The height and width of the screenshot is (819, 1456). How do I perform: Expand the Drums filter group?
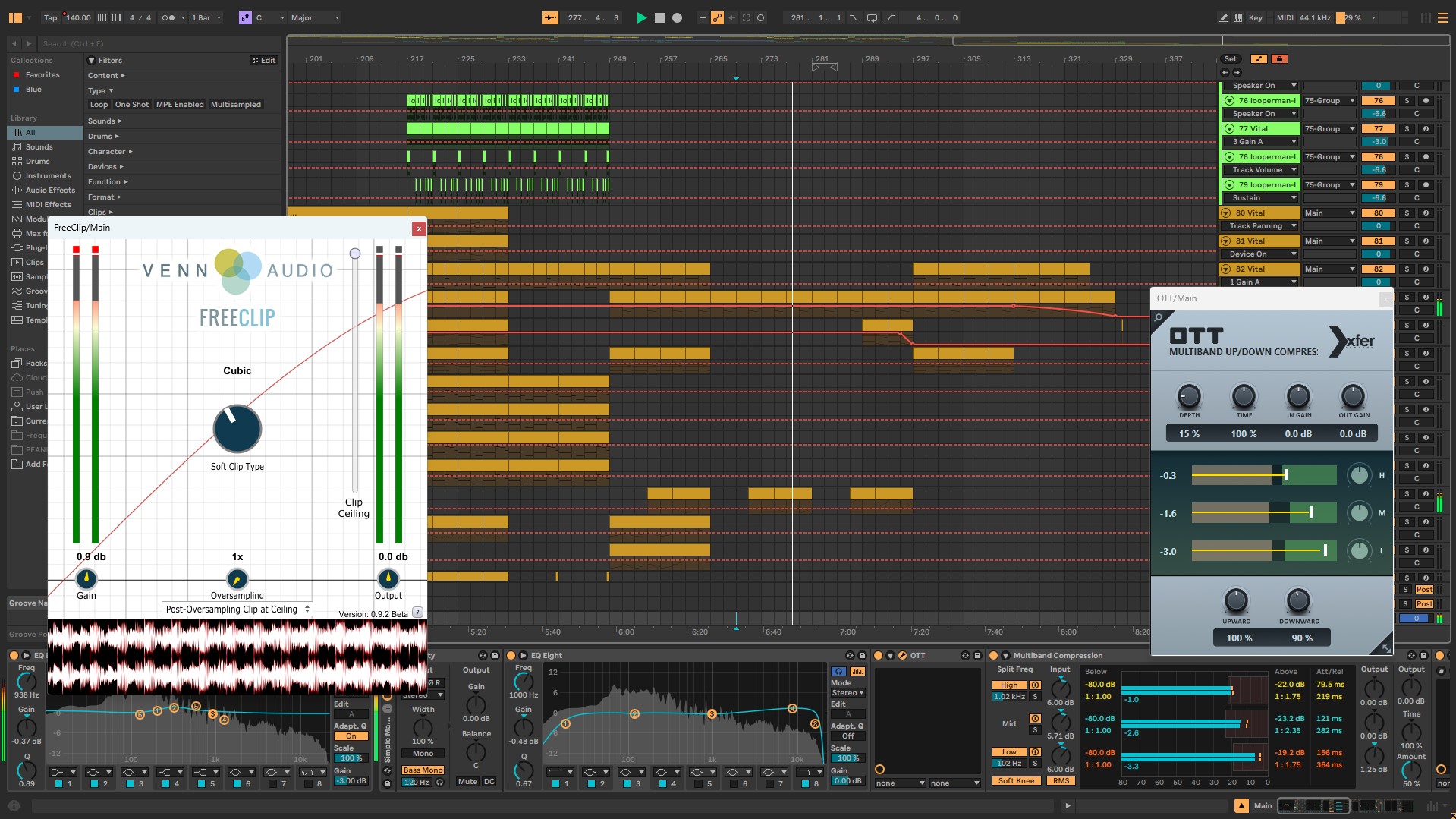pos(103,136)
